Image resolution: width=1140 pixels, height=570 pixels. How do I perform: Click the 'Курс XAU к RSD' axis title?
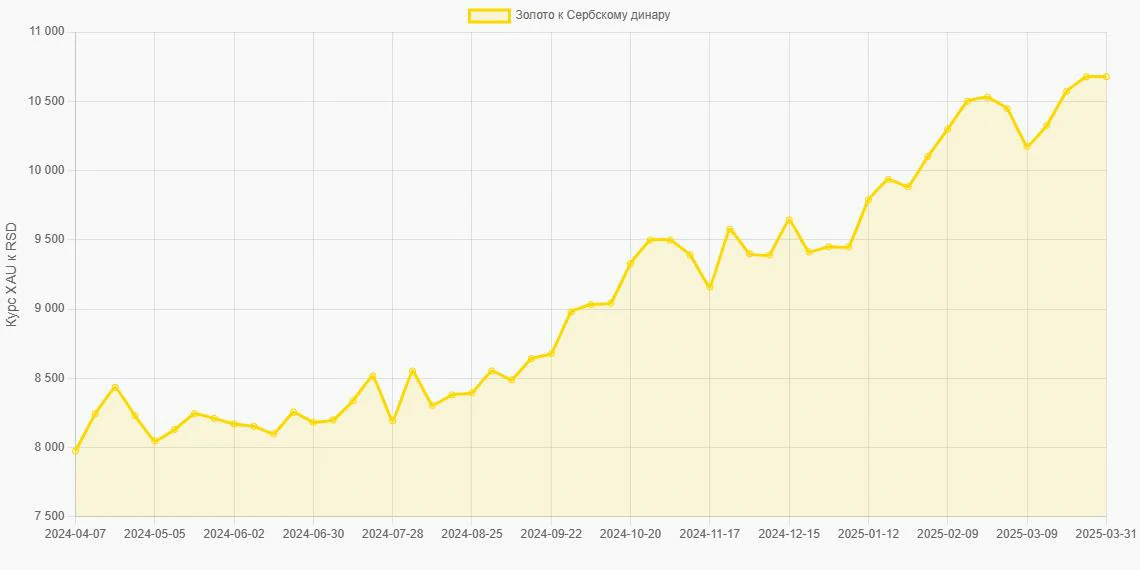coord(12,275)
